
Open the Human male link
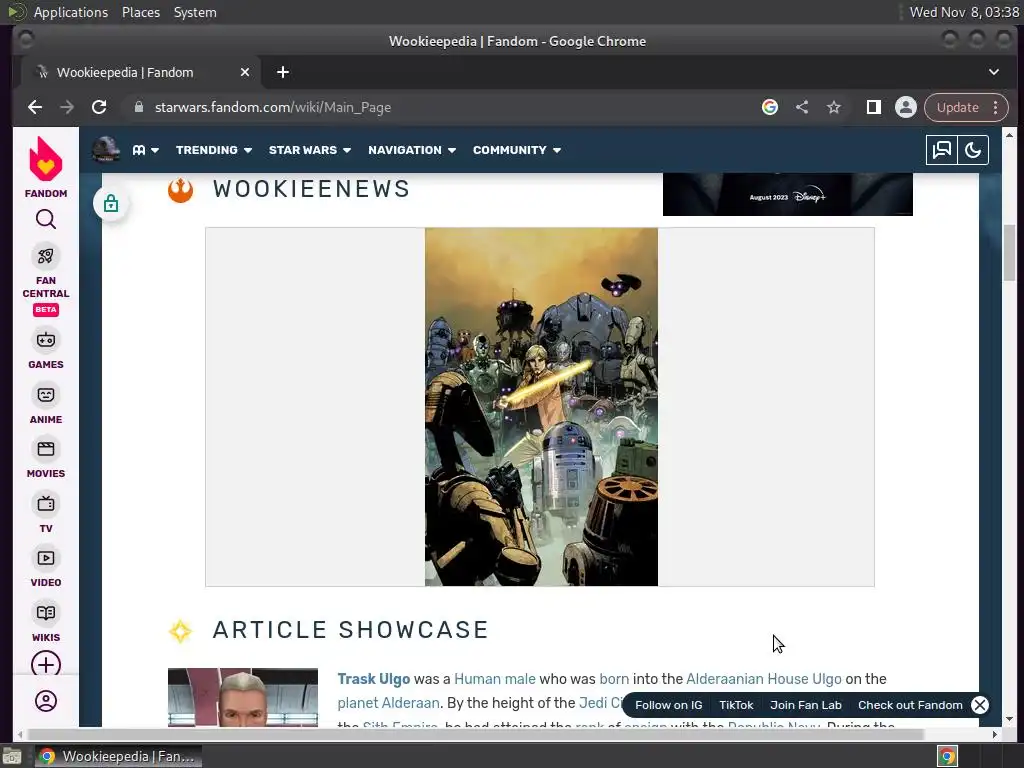[x=494, y=679]
